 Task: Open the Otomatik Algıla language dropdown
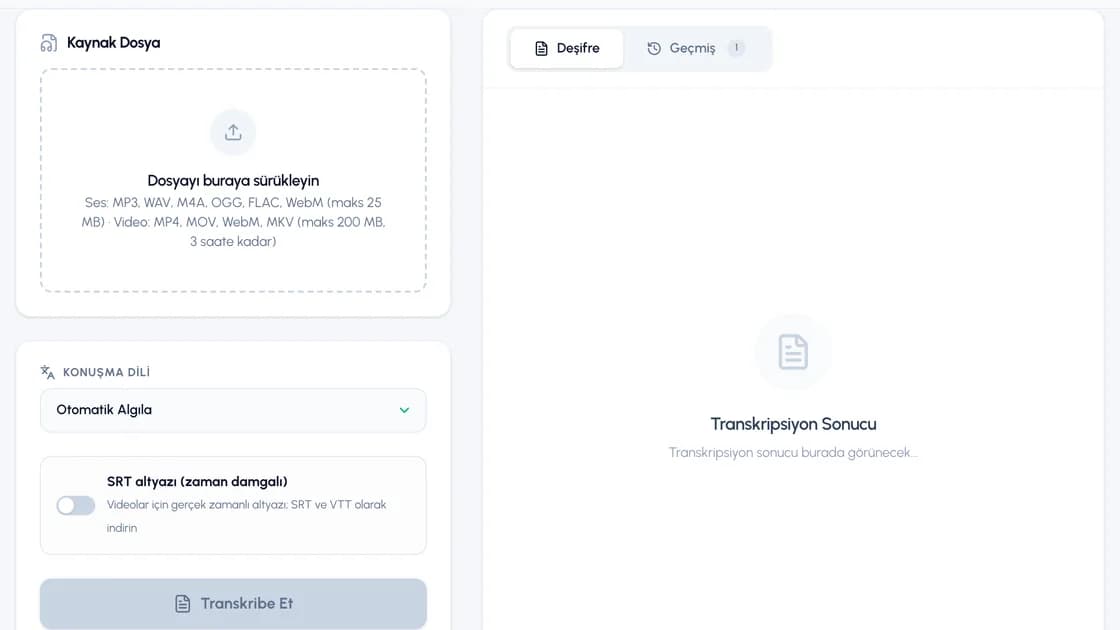pyautogui.click(x=234, y=410)
